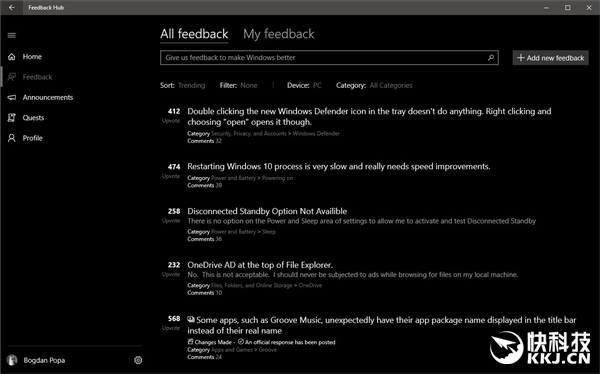Image resolution: width=600 pixels, height=374 pixels.
Task: Open Some apps such as Groove Music feedback
Action: [382, 325]
